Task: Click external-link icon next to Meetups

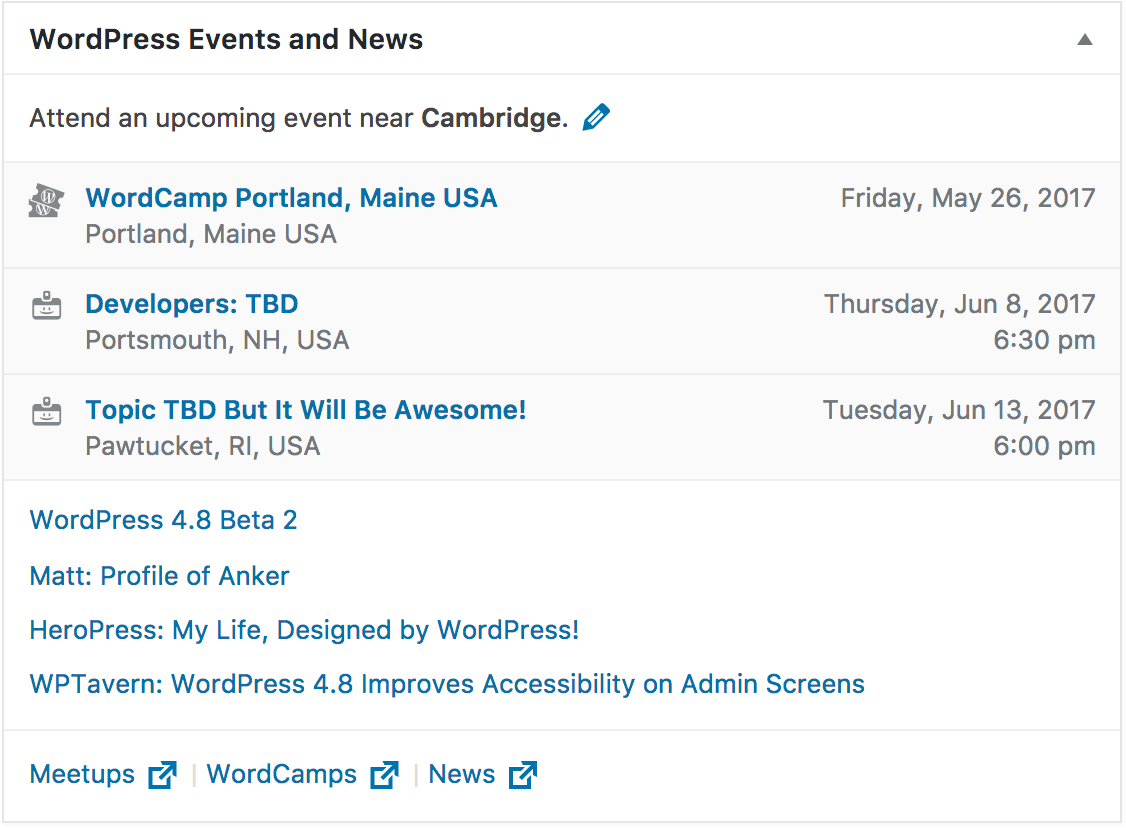Action: coord(162,775)
